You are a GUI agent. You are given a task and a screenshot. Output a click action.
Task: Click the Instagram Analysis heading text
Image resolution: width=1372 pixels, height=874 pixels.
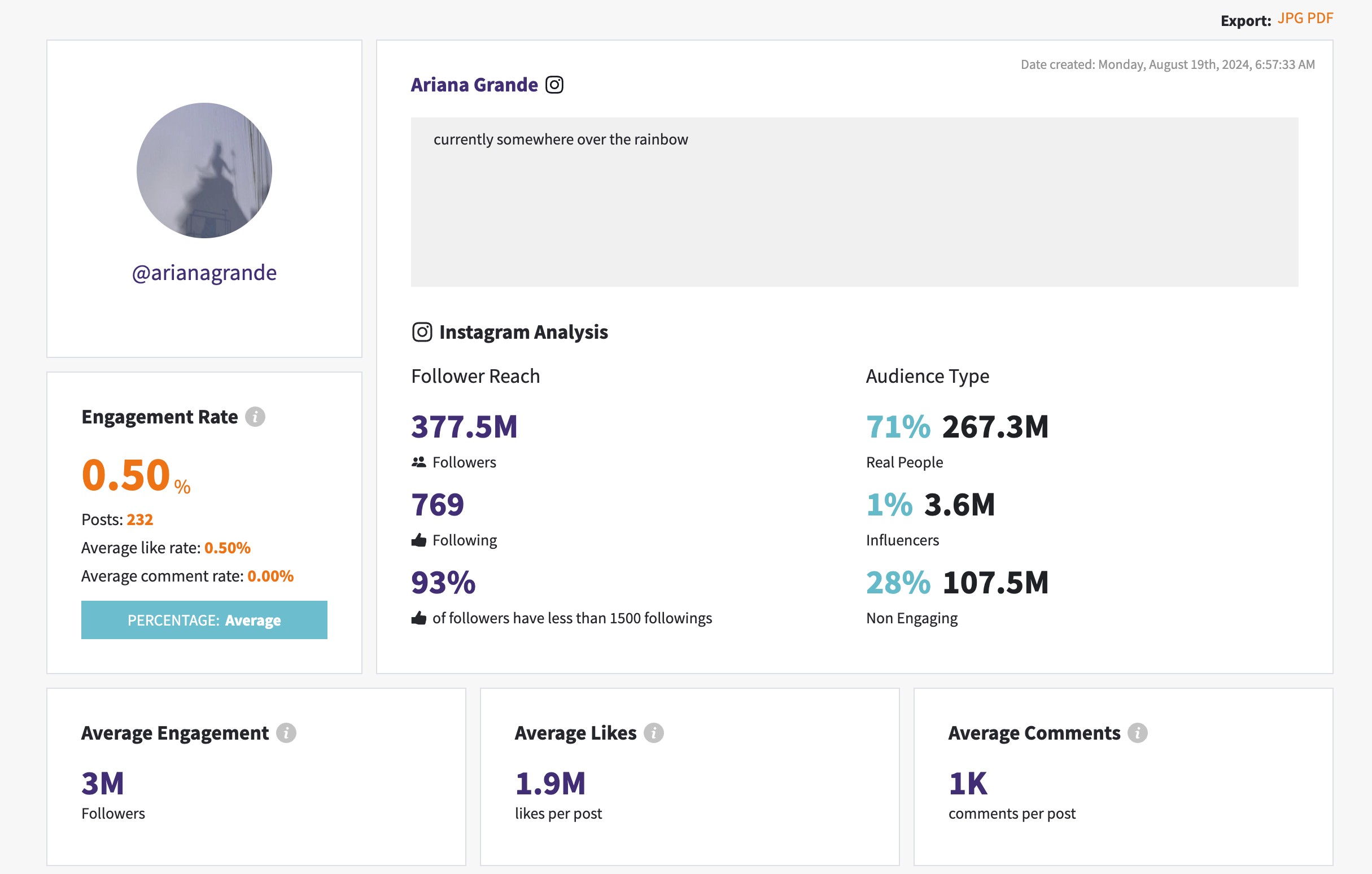[523, 332]
